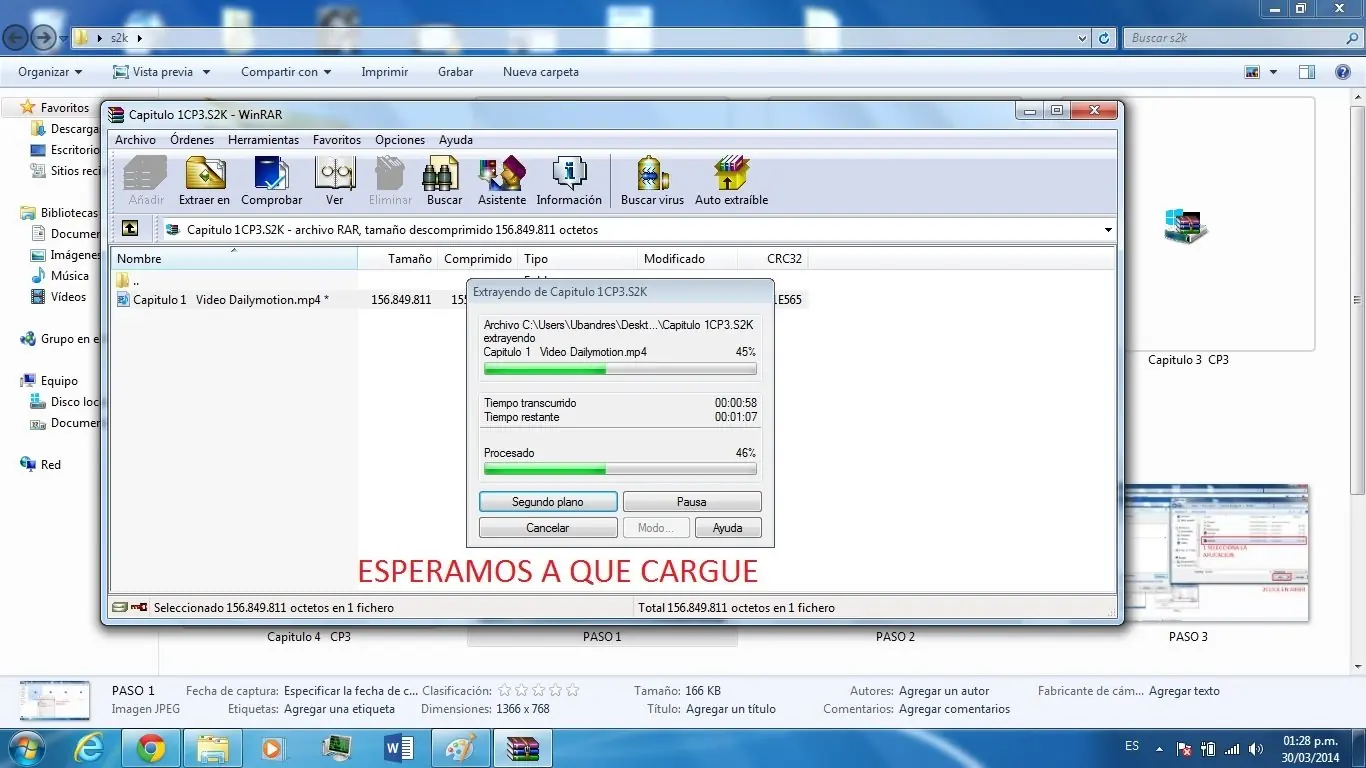Click the Explorer back navigation arrow
Screen dimensions: 1366x768
[x=15, y=38]
